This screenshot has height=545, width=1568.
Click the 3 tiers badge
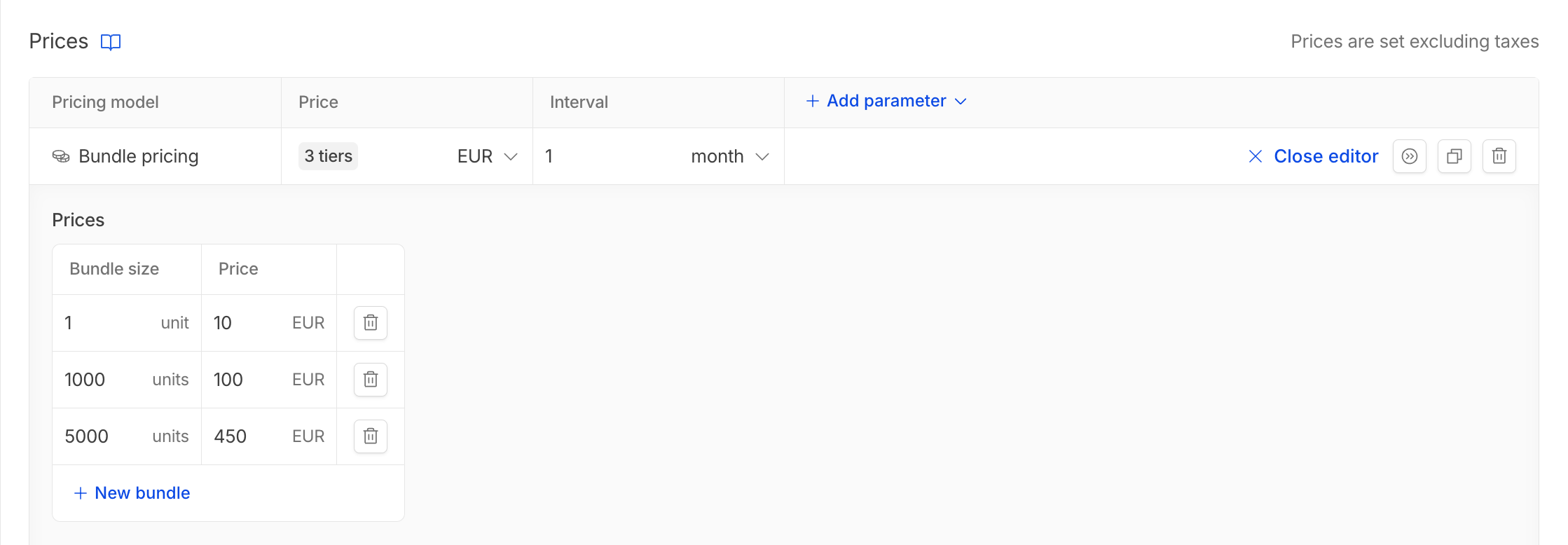(x=328, y=156)
